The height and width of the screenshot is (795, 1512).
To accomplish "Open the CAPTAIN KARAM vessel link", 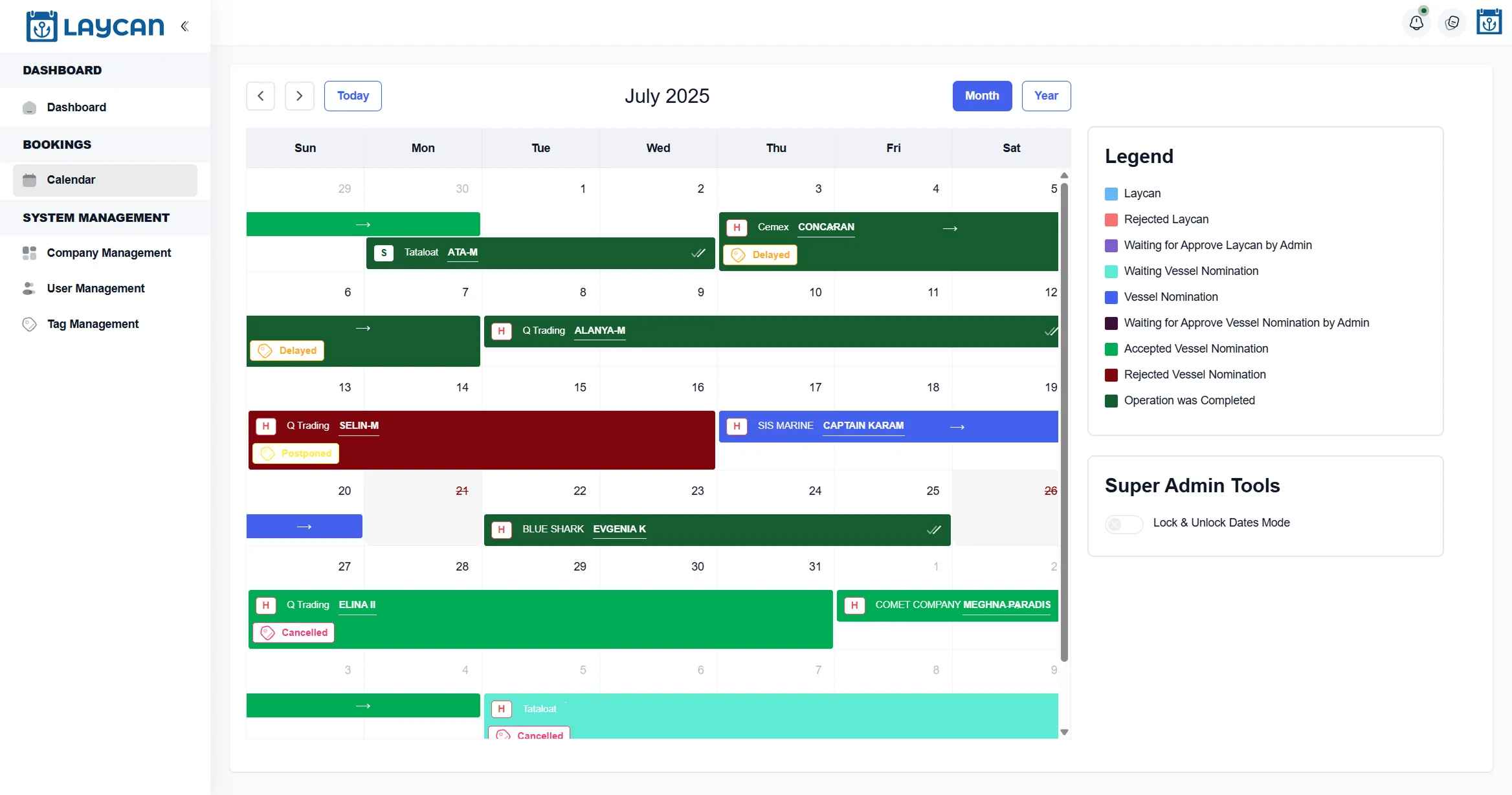I will [x=863, y=426].
